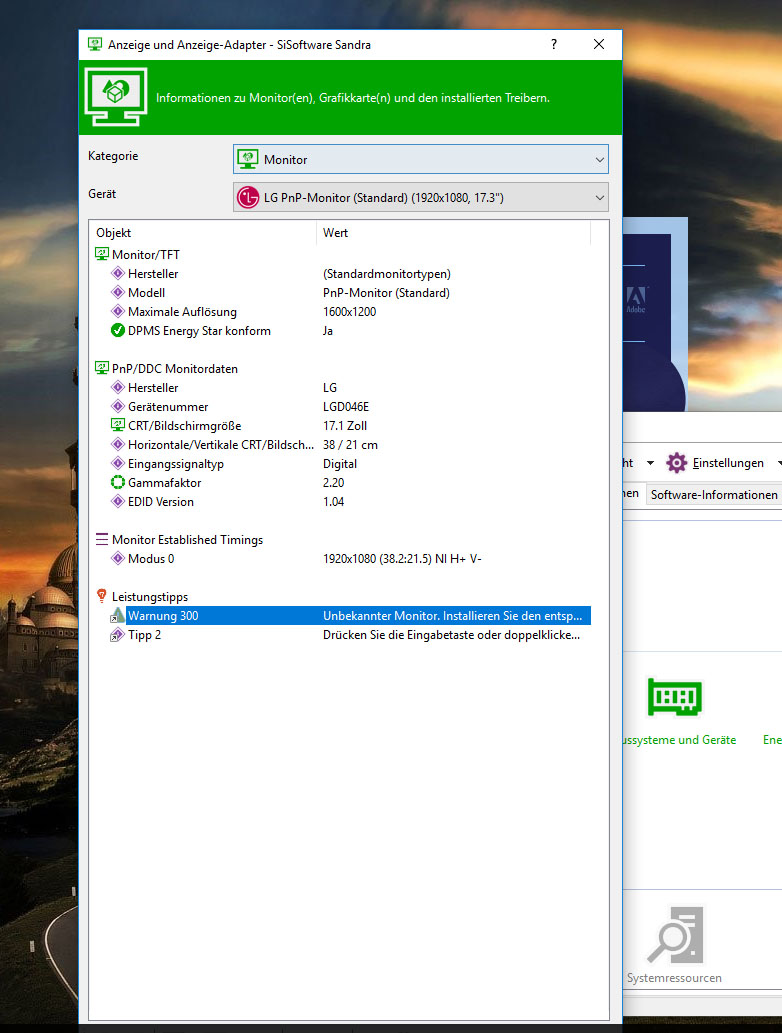Viewport: 782px width, 1033px height.
Task: Open Einstellungen in the background Sandra window
Action: (x=728, y=463)
